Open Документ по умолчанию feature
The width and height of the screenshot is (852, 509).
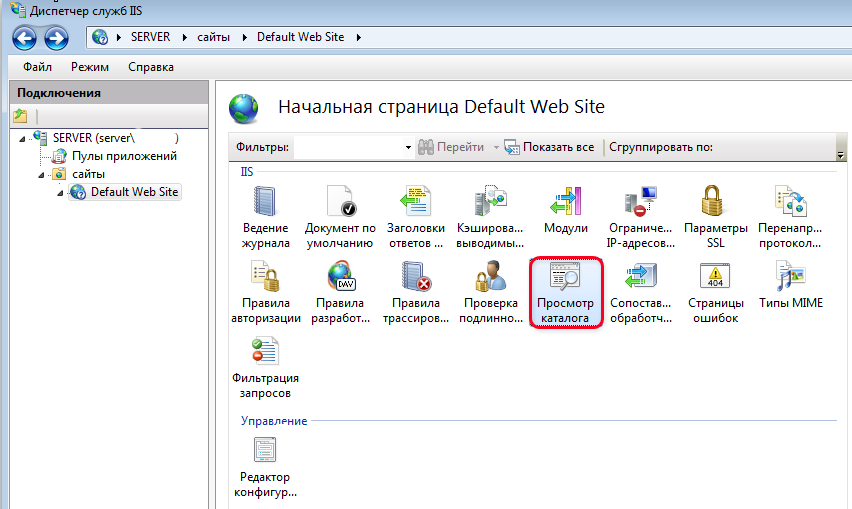(340, 217)
